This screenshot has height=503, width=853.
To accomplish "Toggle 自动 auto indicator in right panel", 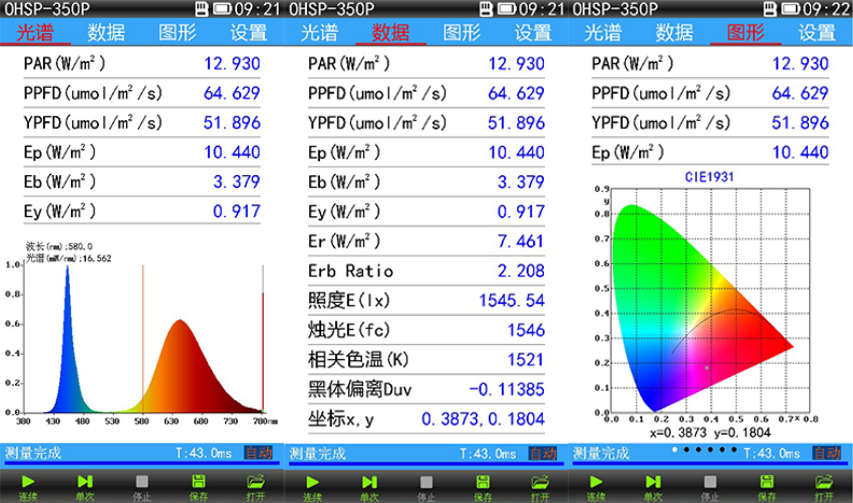I will 826,453.
